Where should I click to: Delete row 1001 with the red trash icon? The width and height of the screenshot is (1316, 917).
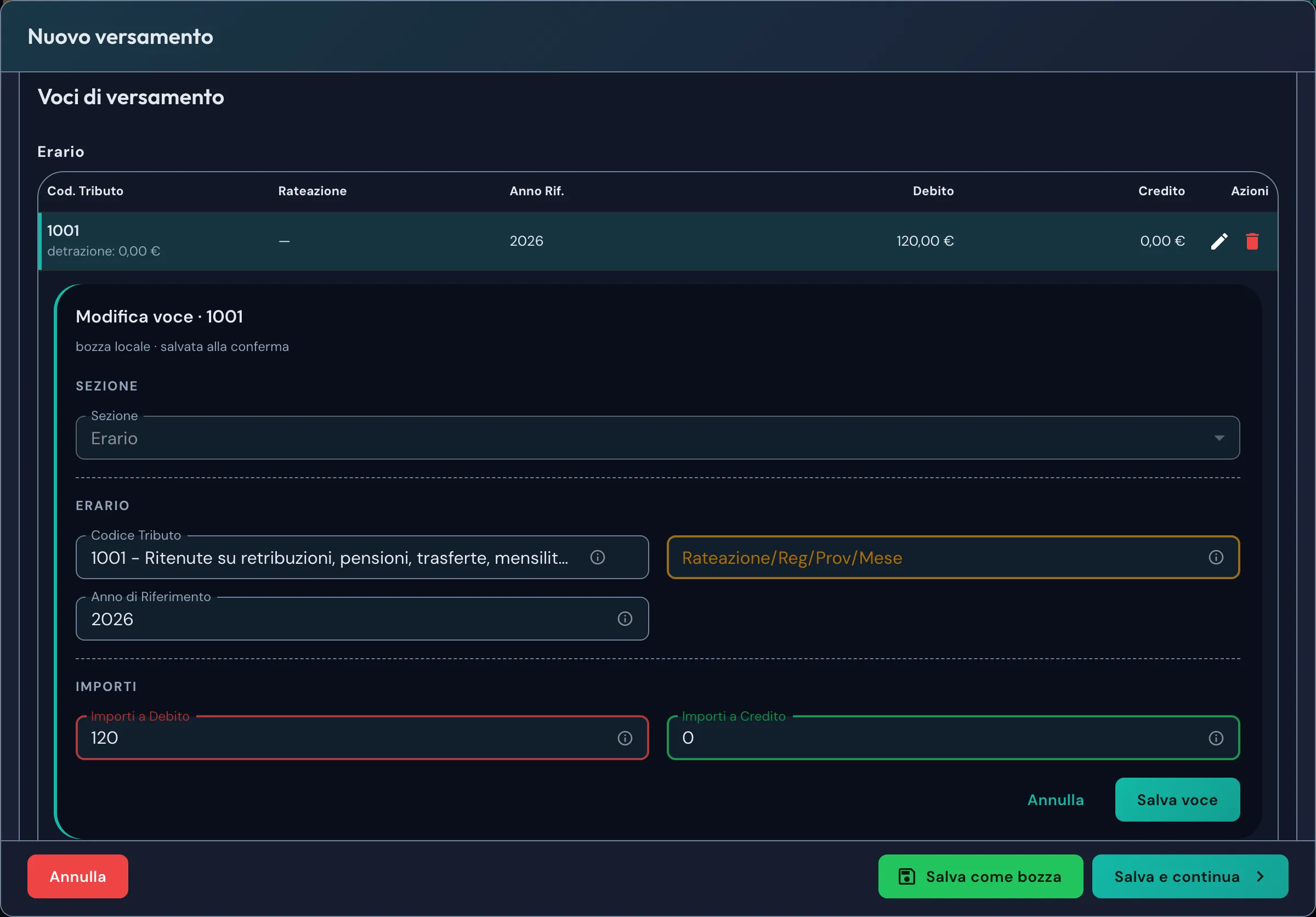click(x=1252, y=241)
